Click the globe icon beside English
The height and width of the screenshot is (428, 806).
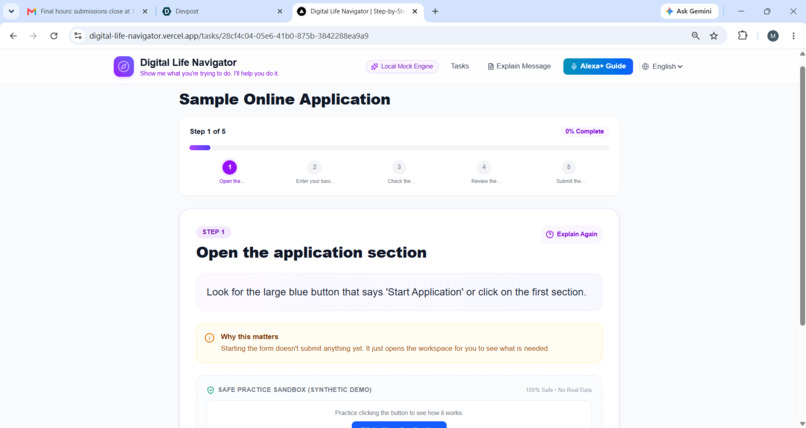(646, 66)
